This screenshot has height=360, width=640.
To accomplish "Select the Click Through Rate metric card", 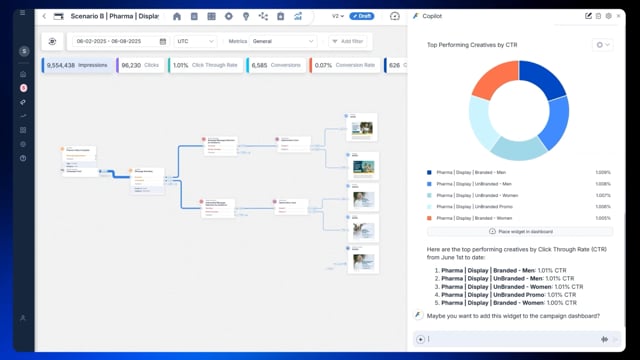I will tap(205, 65).
